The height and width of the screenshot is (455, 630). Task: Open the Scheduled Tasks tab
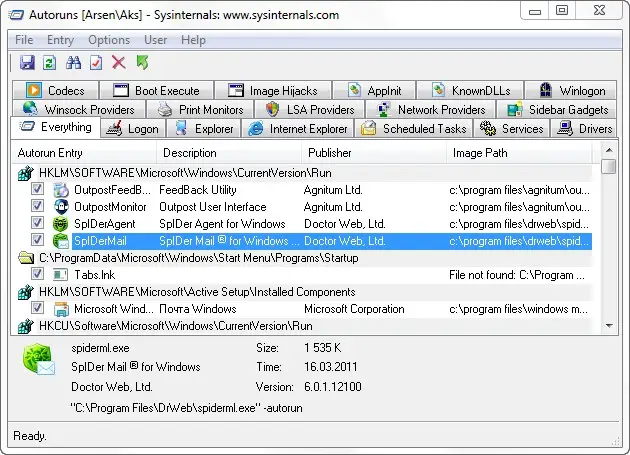[x=413, y=129]
